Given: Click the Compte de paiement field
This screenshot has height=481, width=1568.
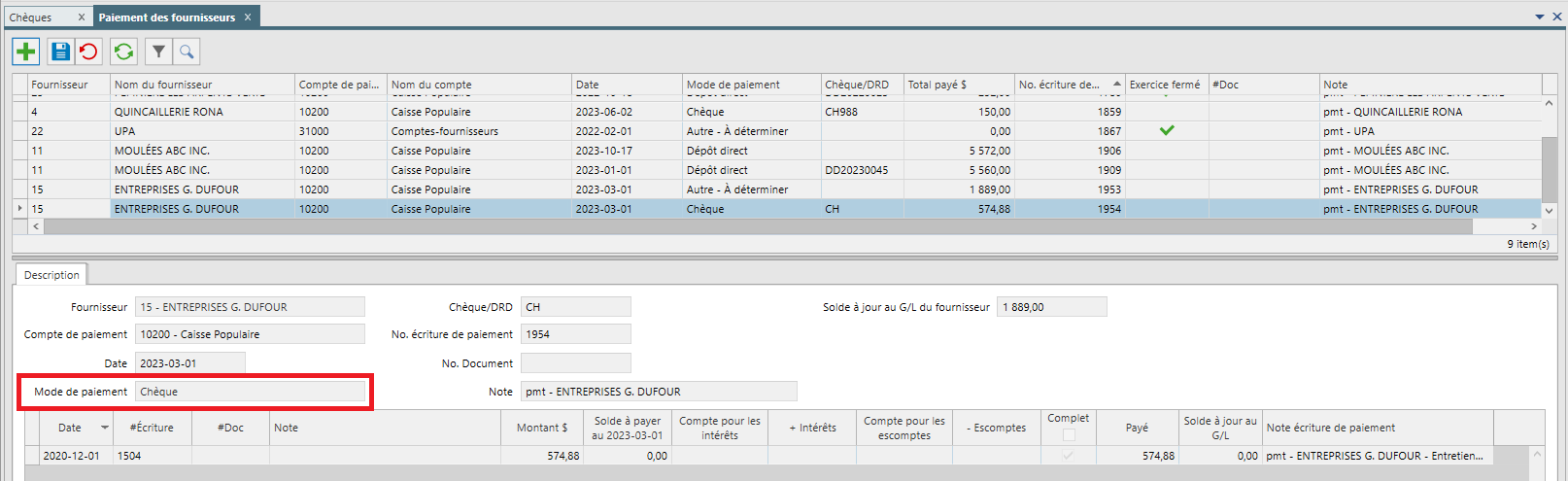Looking at the screenshot, I should 250,334.
